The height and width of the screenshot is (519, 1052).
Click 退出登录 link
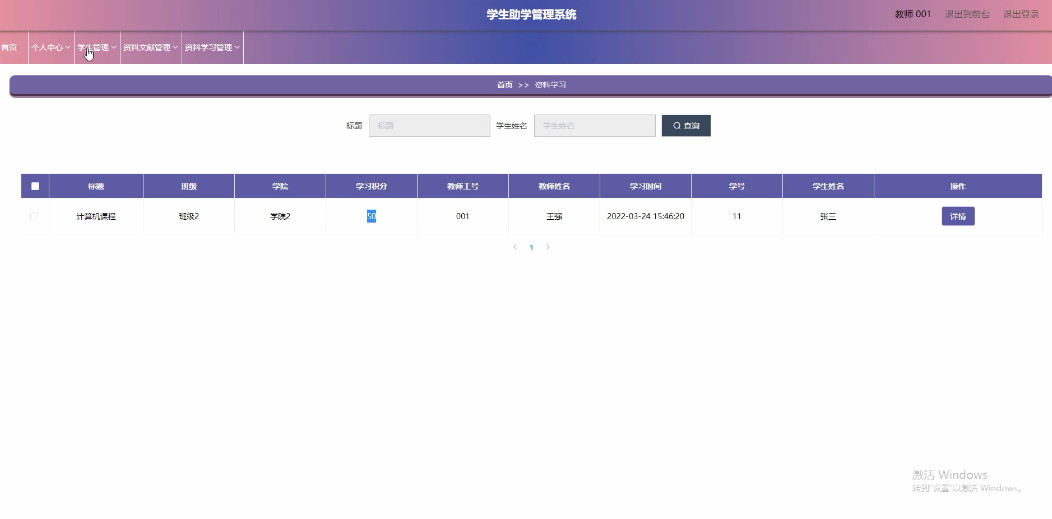1020,14
